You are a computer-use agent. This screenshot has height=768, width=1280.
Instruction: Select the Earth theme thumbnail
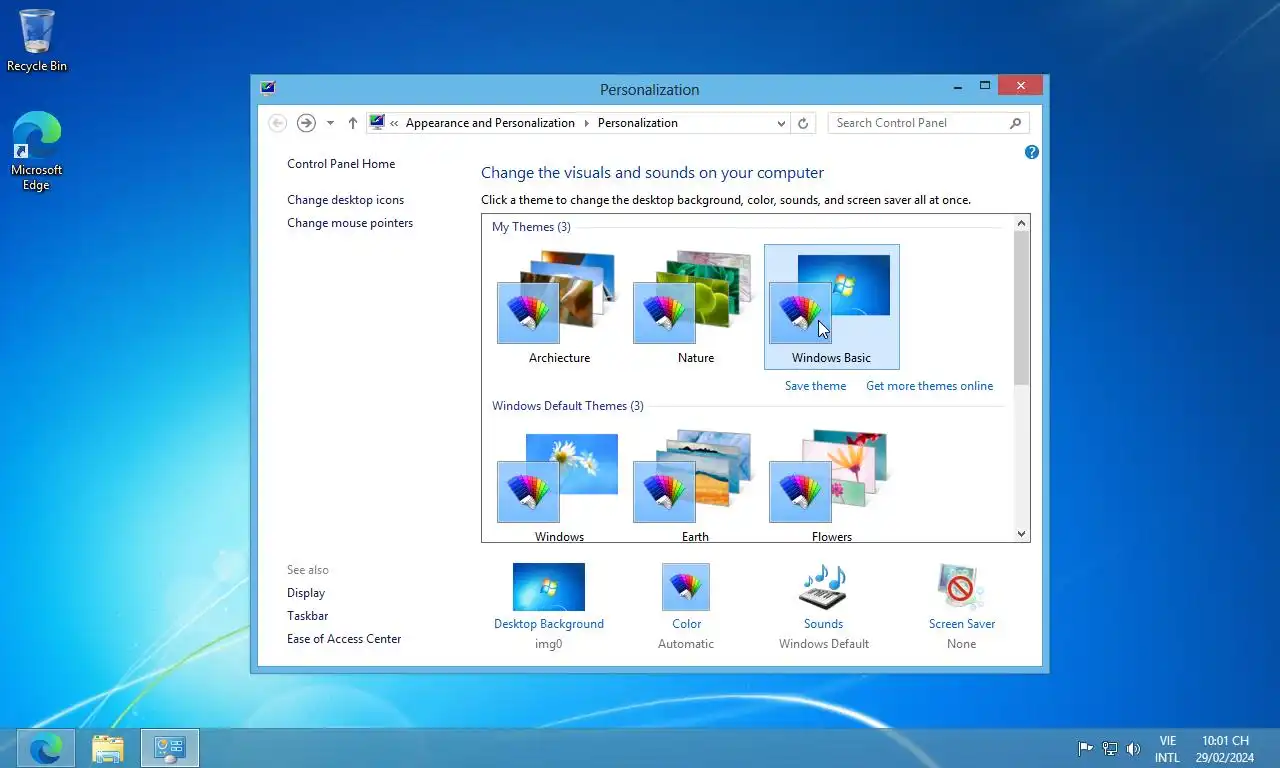pyautogui.click(x=695, y=486)
